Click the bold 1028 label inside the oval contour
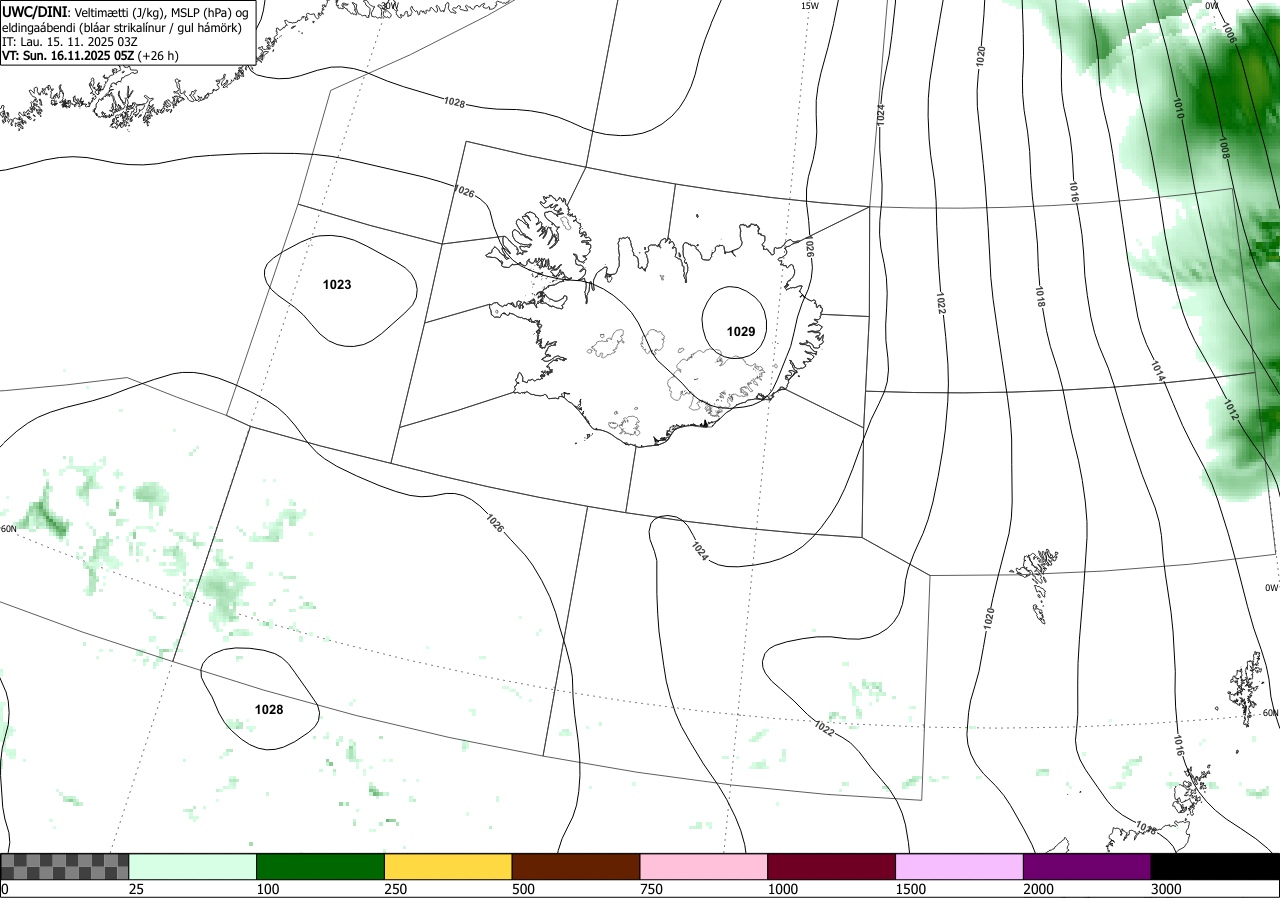Viewport: 1280px width, 898px height. (269, 709)
